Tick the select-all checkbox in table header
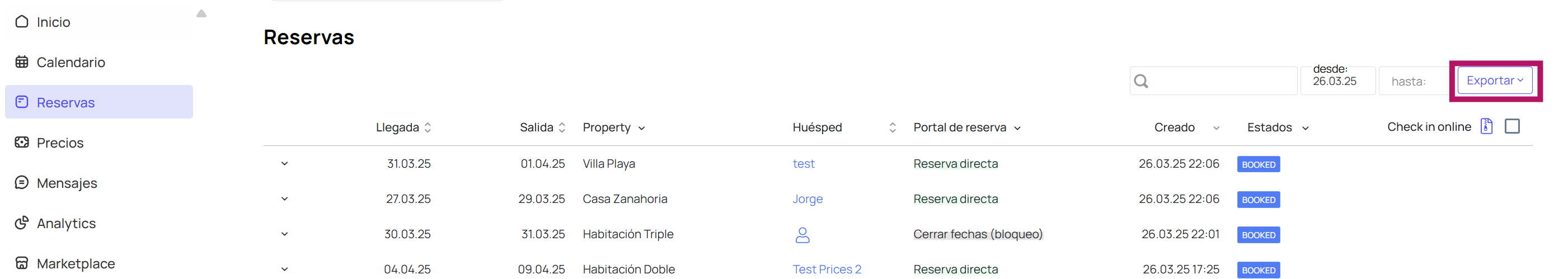 (1512, 126)
